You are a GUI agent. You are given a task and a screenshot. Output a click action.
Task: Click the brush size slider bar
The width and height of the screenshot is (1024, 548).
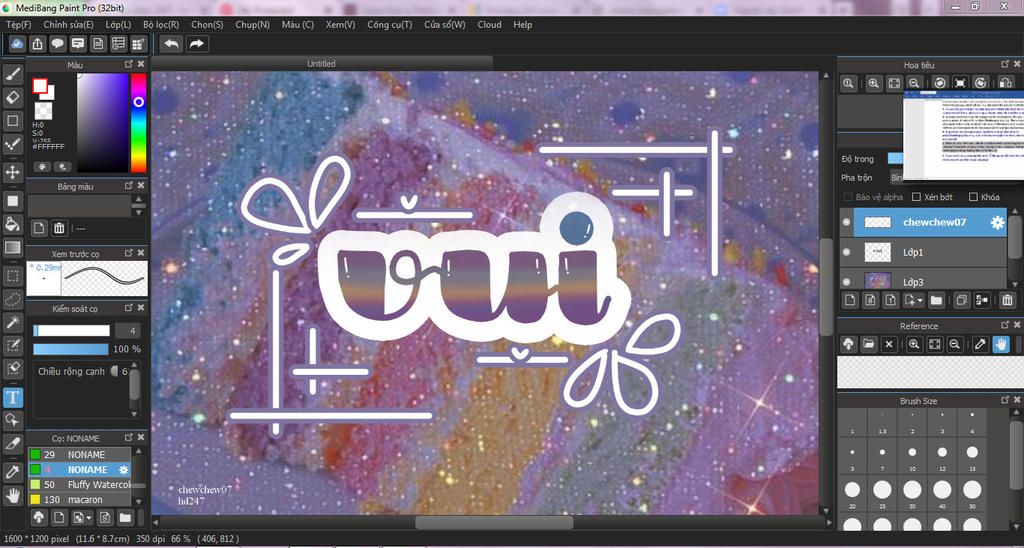(x=71, y=330)
